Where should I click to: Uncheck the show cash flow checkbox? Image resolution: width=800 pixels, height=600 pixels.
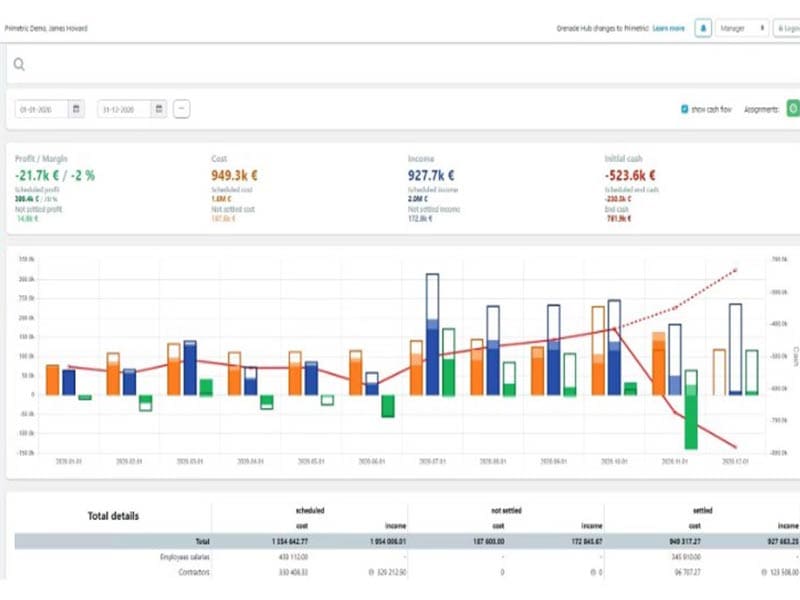684,109
